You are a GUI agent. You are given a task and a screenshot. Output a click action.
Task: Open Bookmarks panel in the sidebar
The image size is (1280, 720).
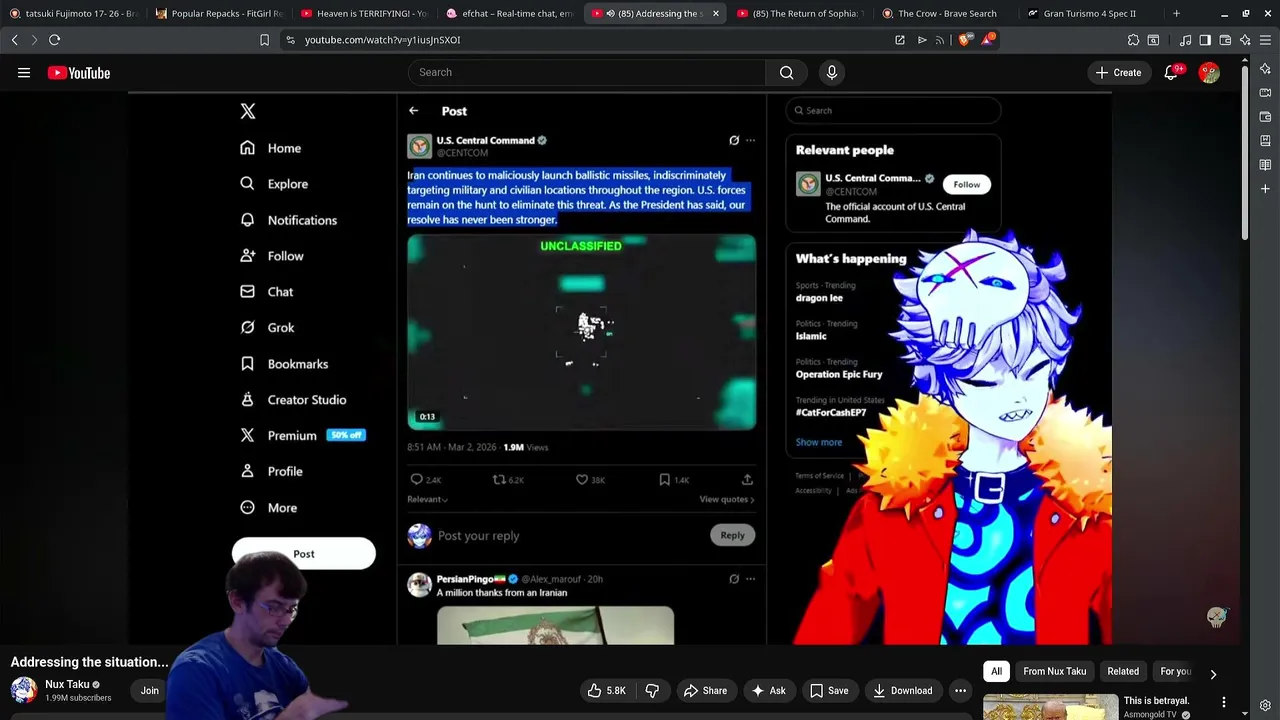[1265, 141]
